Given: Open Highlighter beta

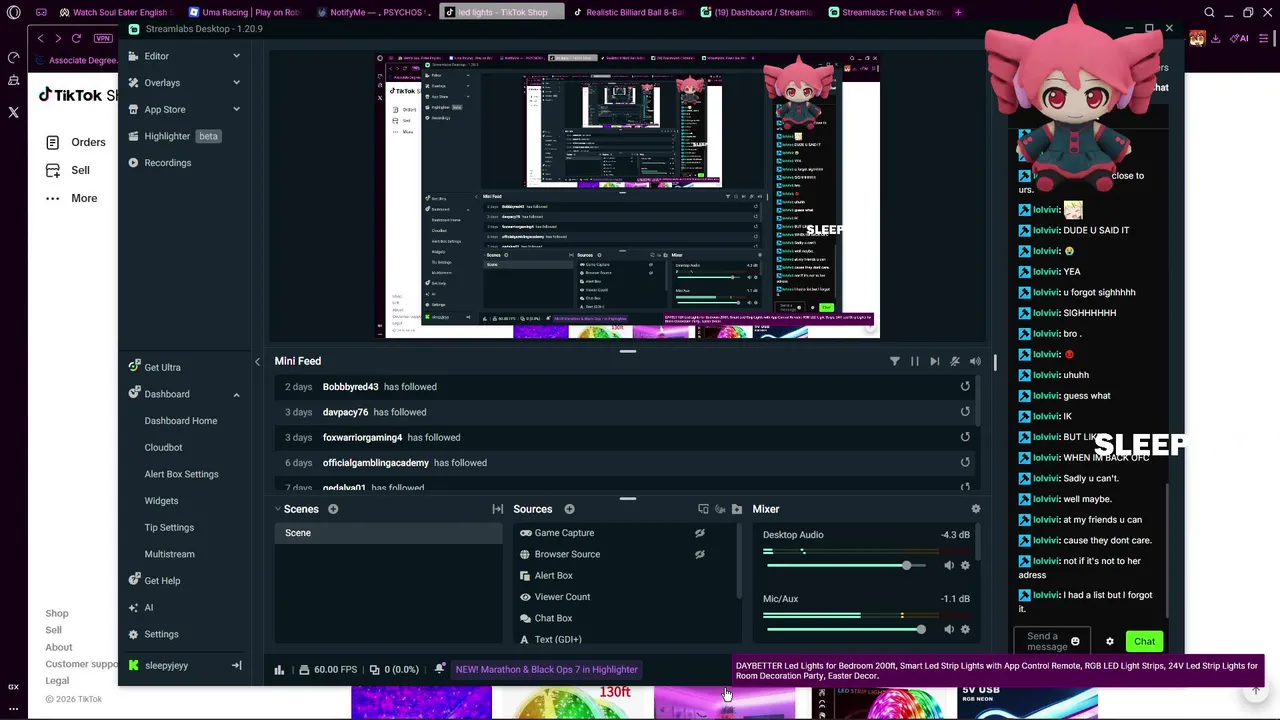Looking at the screenshot, I should click(x=173, y=136).
